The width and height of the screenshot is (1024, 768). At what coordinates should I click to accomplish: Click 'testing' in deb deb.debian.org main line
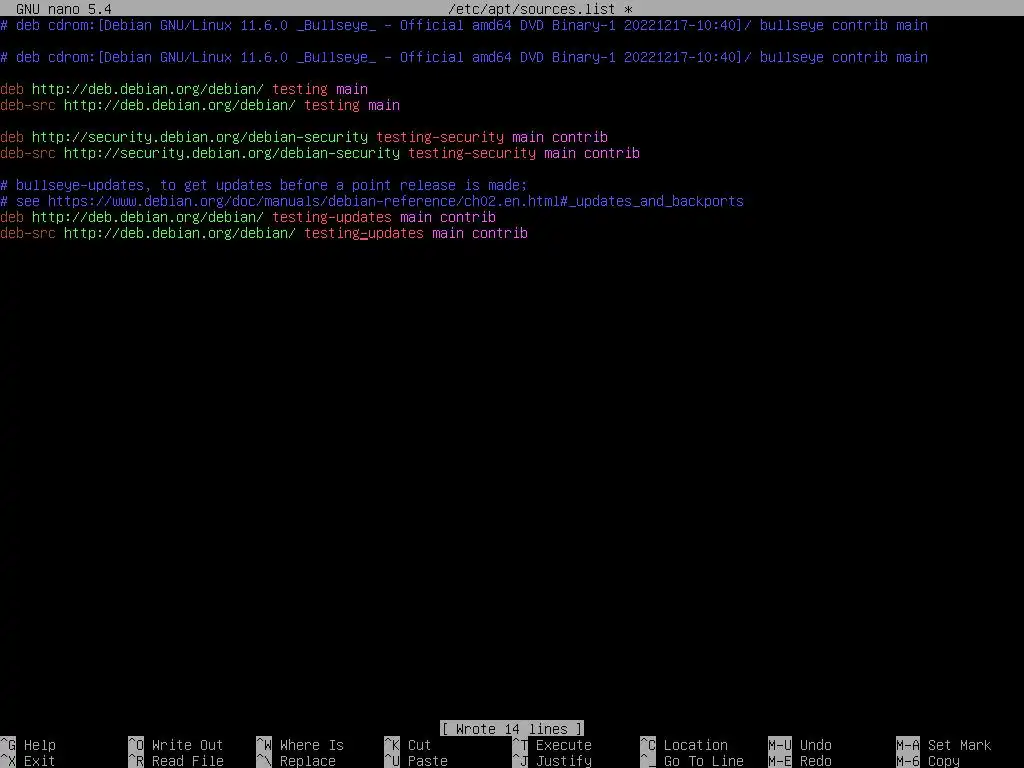click(x=300, y=89)
